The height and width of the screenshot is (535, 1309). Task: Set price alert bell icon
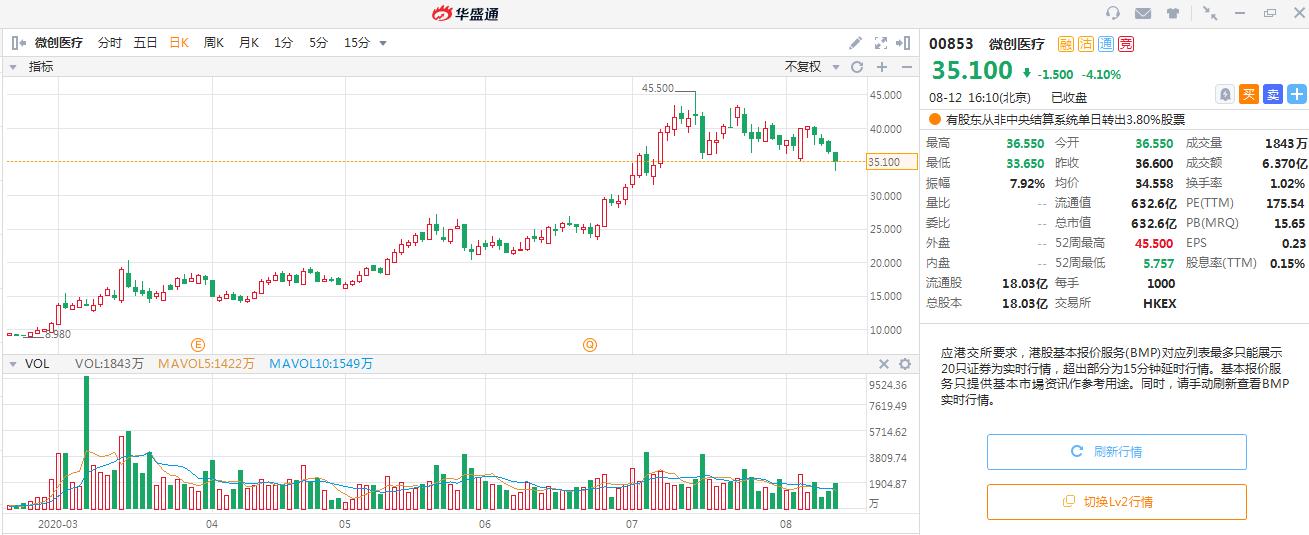[x=1225, y=94]
